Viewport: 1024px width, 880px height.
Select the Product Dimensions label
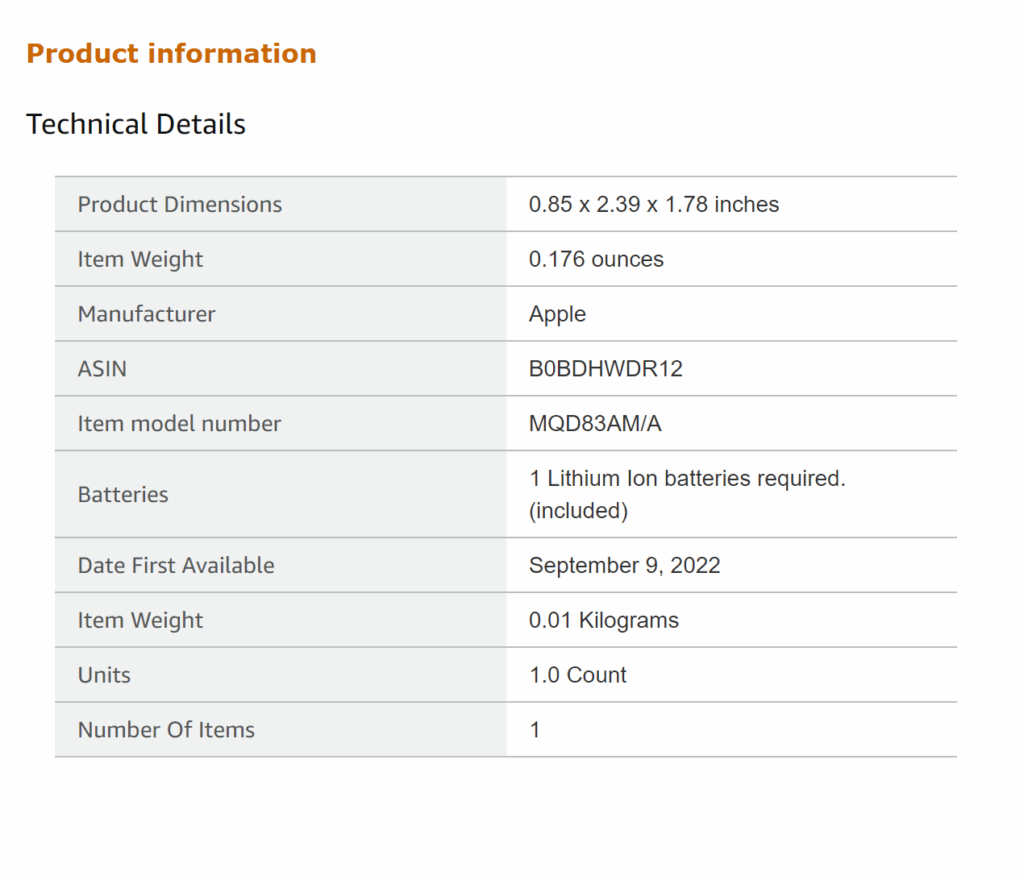[x=180, y=205]
